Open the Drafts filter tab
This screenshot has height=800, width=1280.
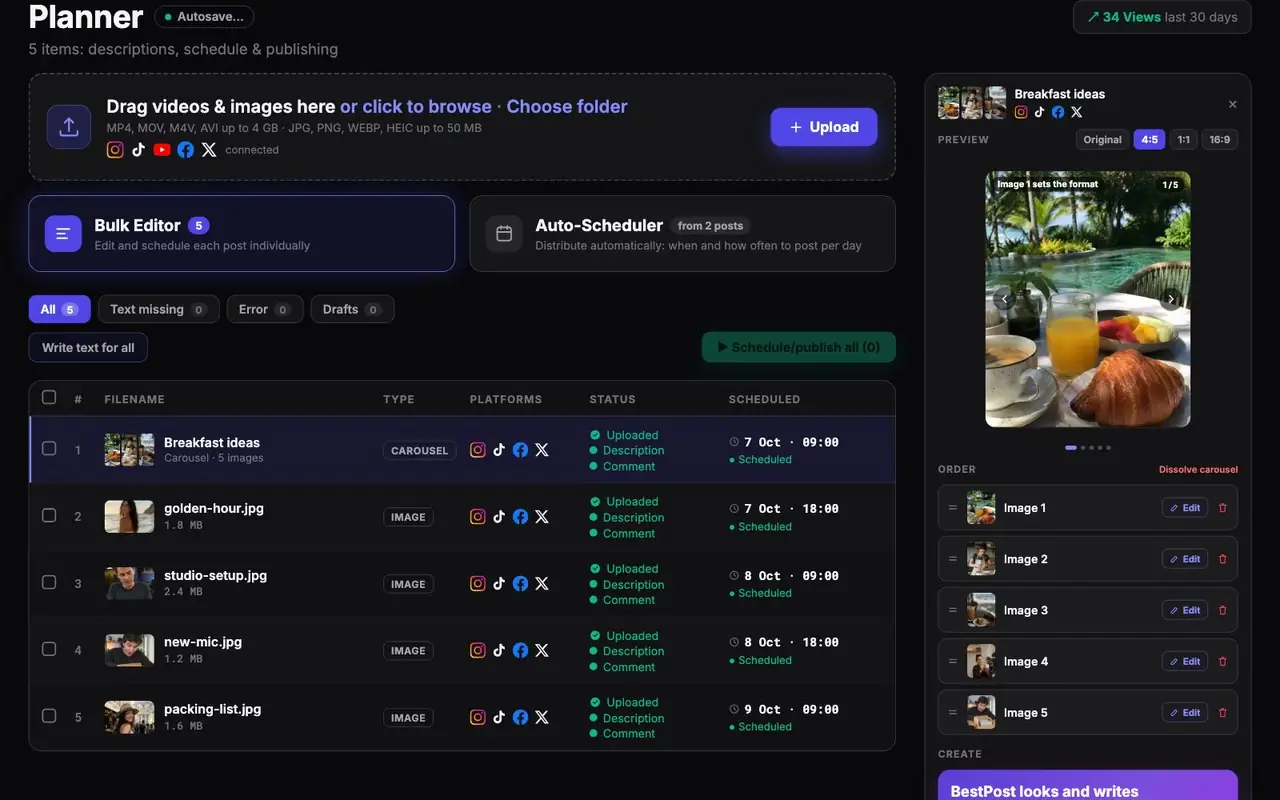coord(352,310)
